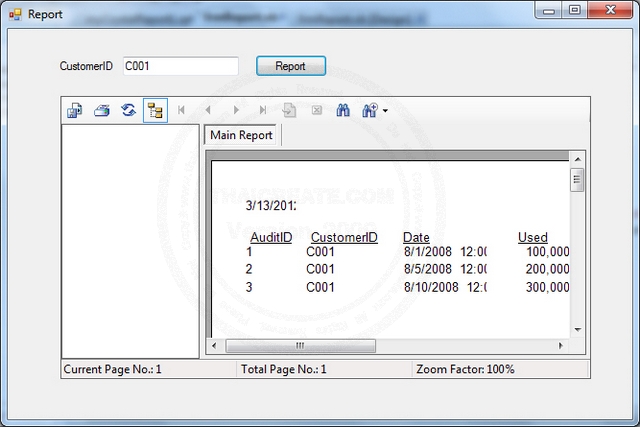Go to first page arrow icon

point(182,111)
